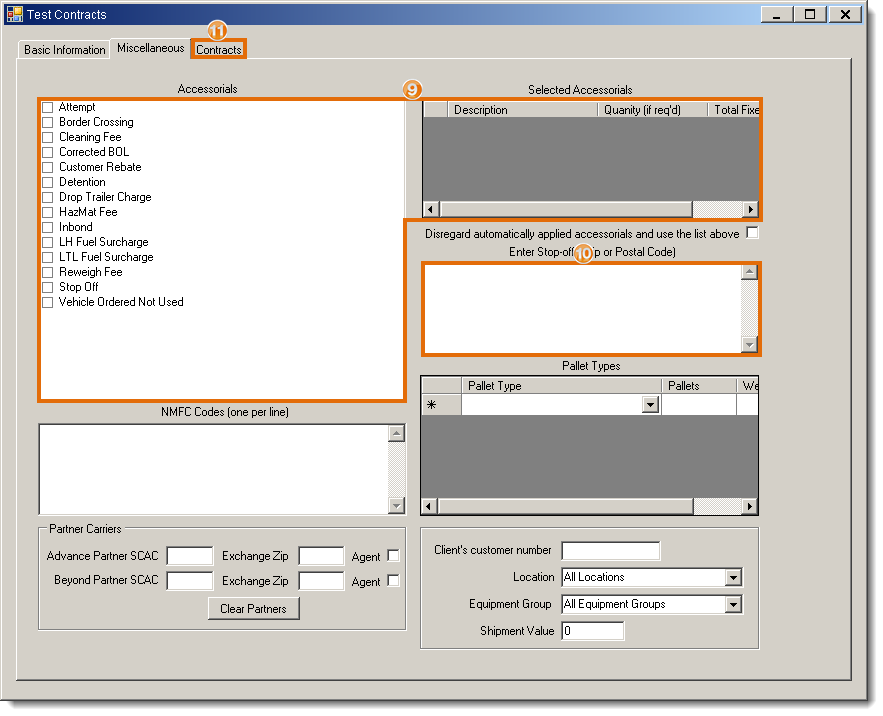Screen dimensions: 883x716
Task: Click the Advance Partner SCAC field
Action: 189,556
